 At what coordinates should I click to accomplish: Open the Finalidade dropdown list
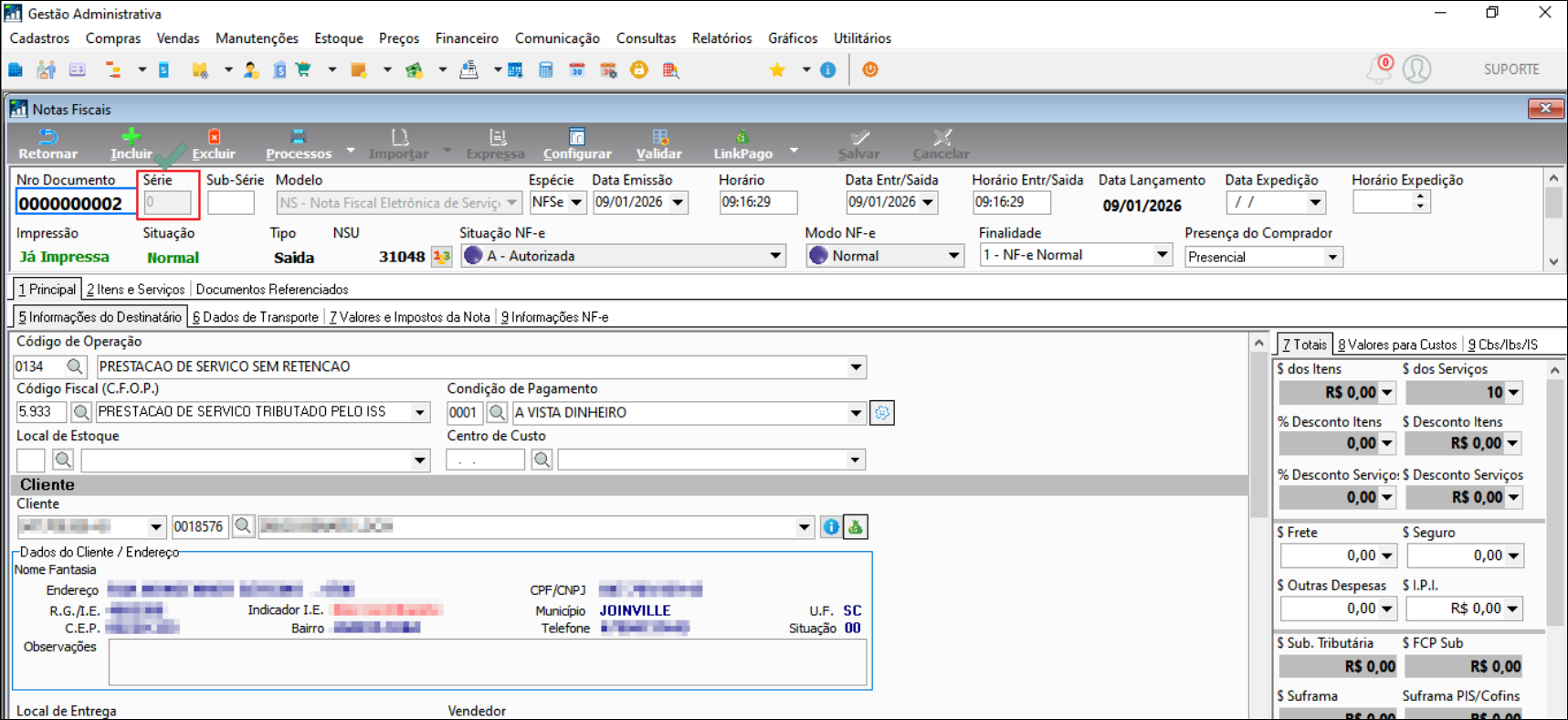[1162, 255]
